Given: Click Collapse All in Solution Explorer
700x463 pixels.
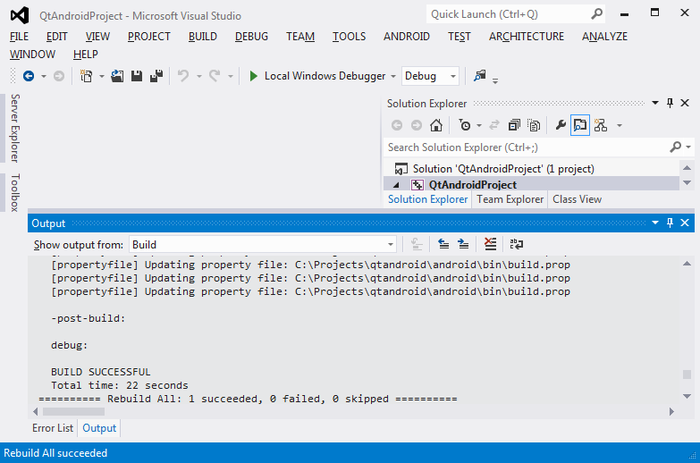Looking at the screenshot, I should (514, 125).
